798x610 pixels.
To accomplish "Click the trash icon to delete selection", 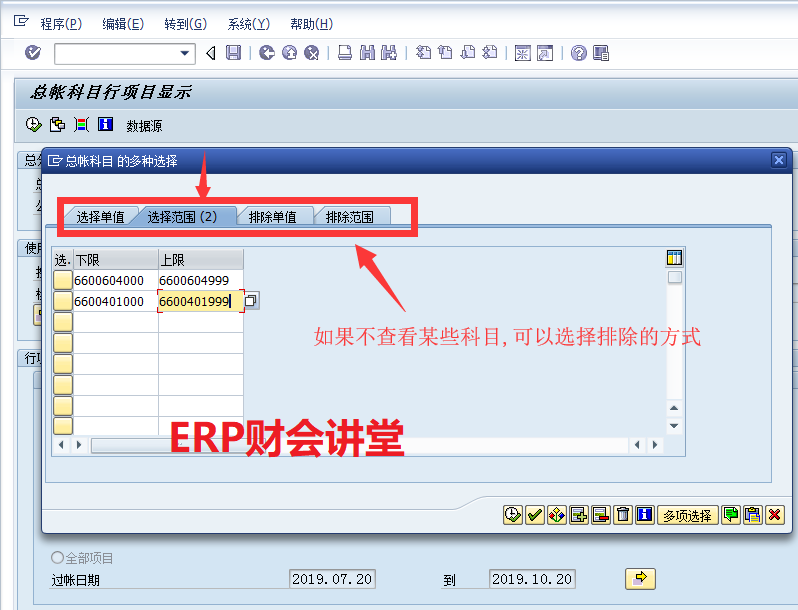I will [622, 515].
